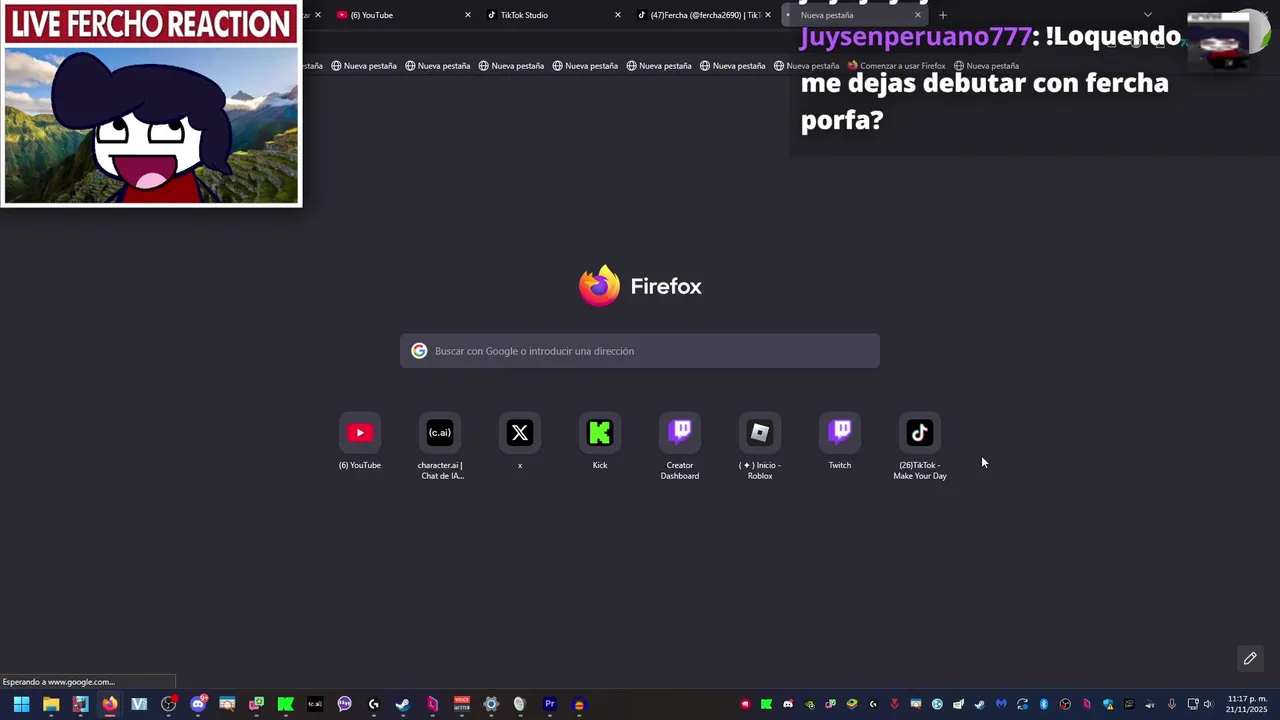Open the X shortcut tile
Viewport: 1280px width, 720px height.
520,442
